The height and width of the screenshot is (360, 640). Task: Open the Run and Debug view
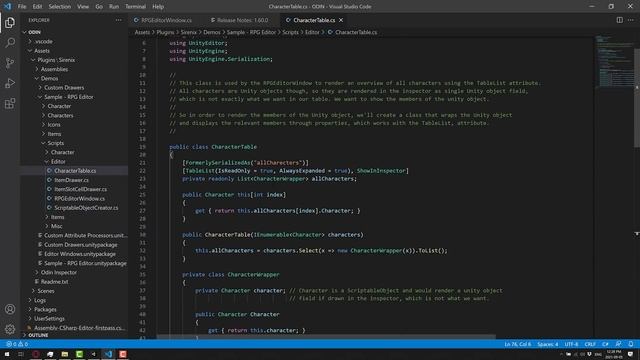pyautogui.click(x=10, y=83)
